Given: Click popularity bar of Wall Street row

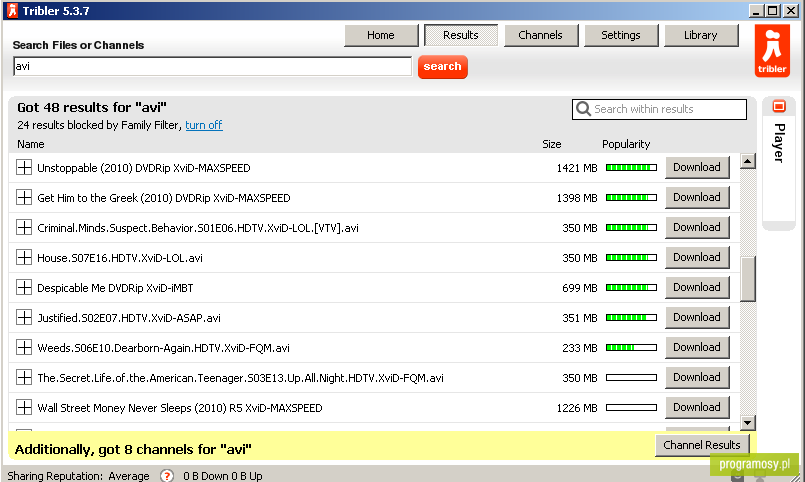Looking at the screenshot, I should tap(631, 408).
